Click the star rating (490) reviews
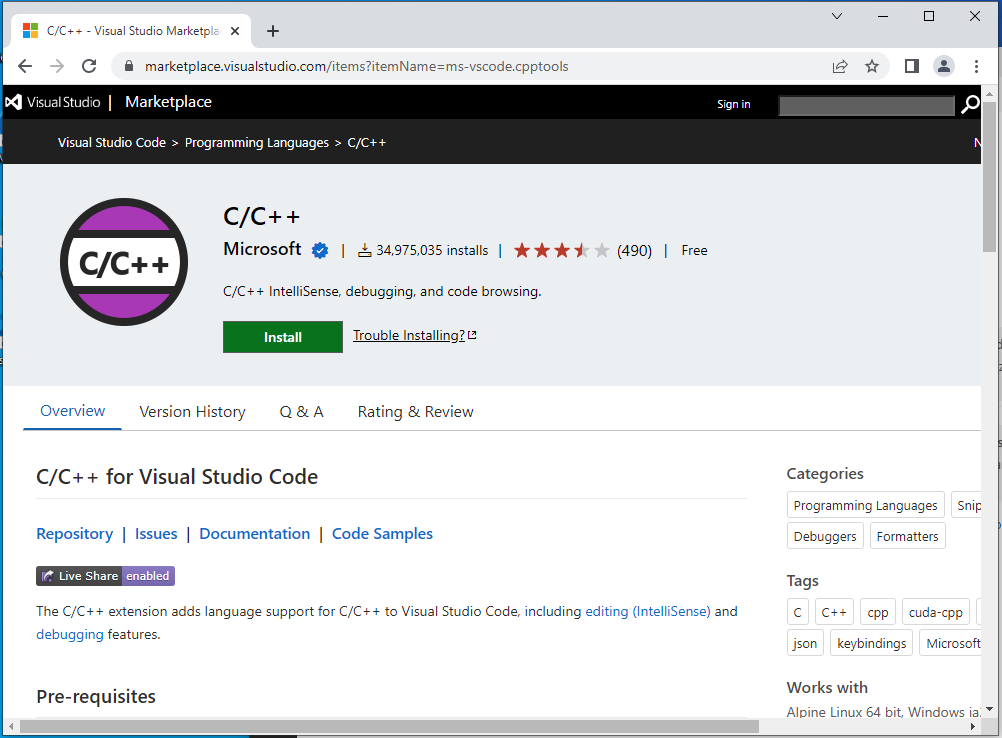 (582, 251)
